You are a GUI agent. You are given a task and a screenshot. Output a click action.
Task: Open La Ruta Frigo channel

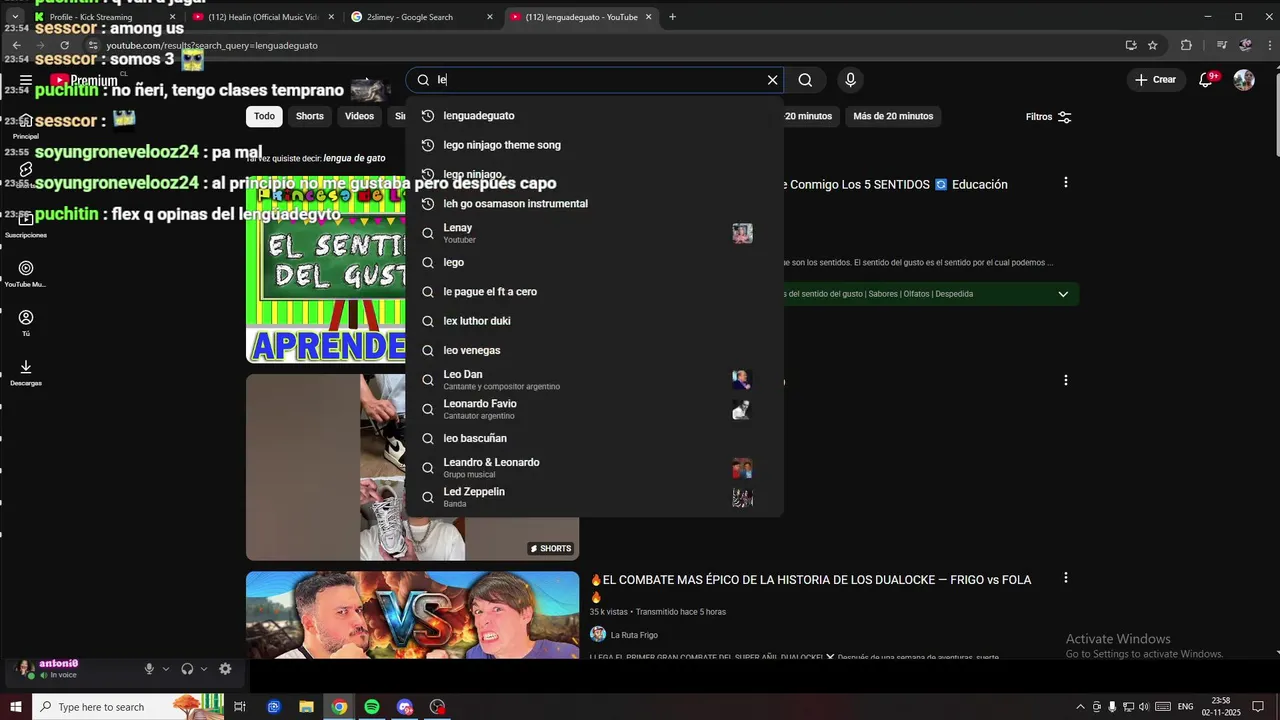pos(634,635)
